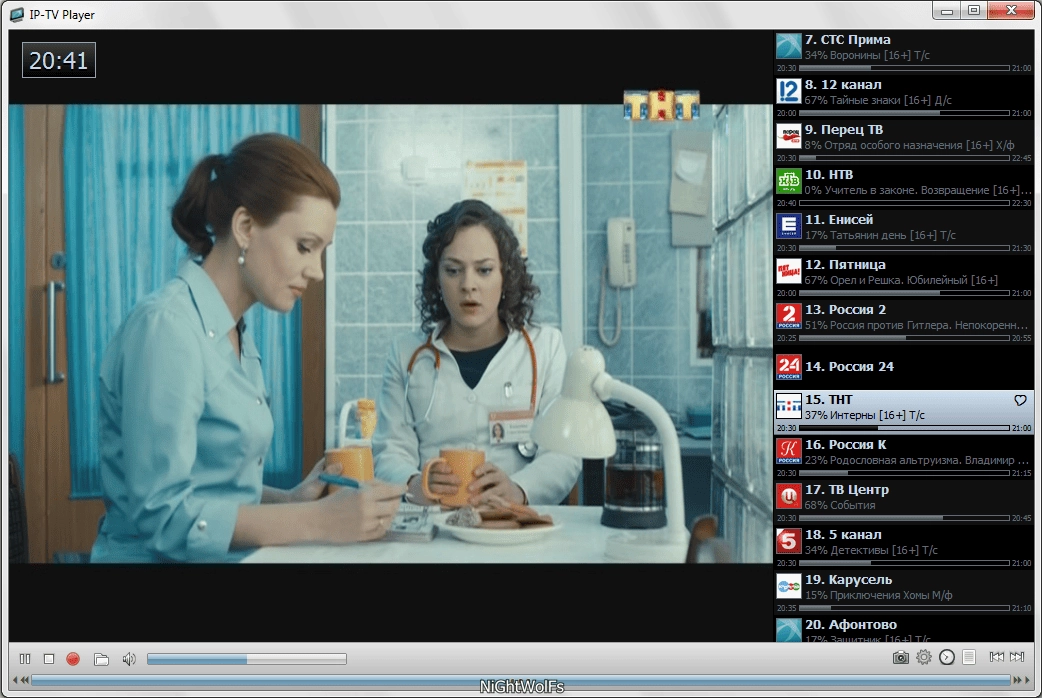Maximize the IP-TV Player window
This screenshot has height=698, width=1042.
(974, 10)
